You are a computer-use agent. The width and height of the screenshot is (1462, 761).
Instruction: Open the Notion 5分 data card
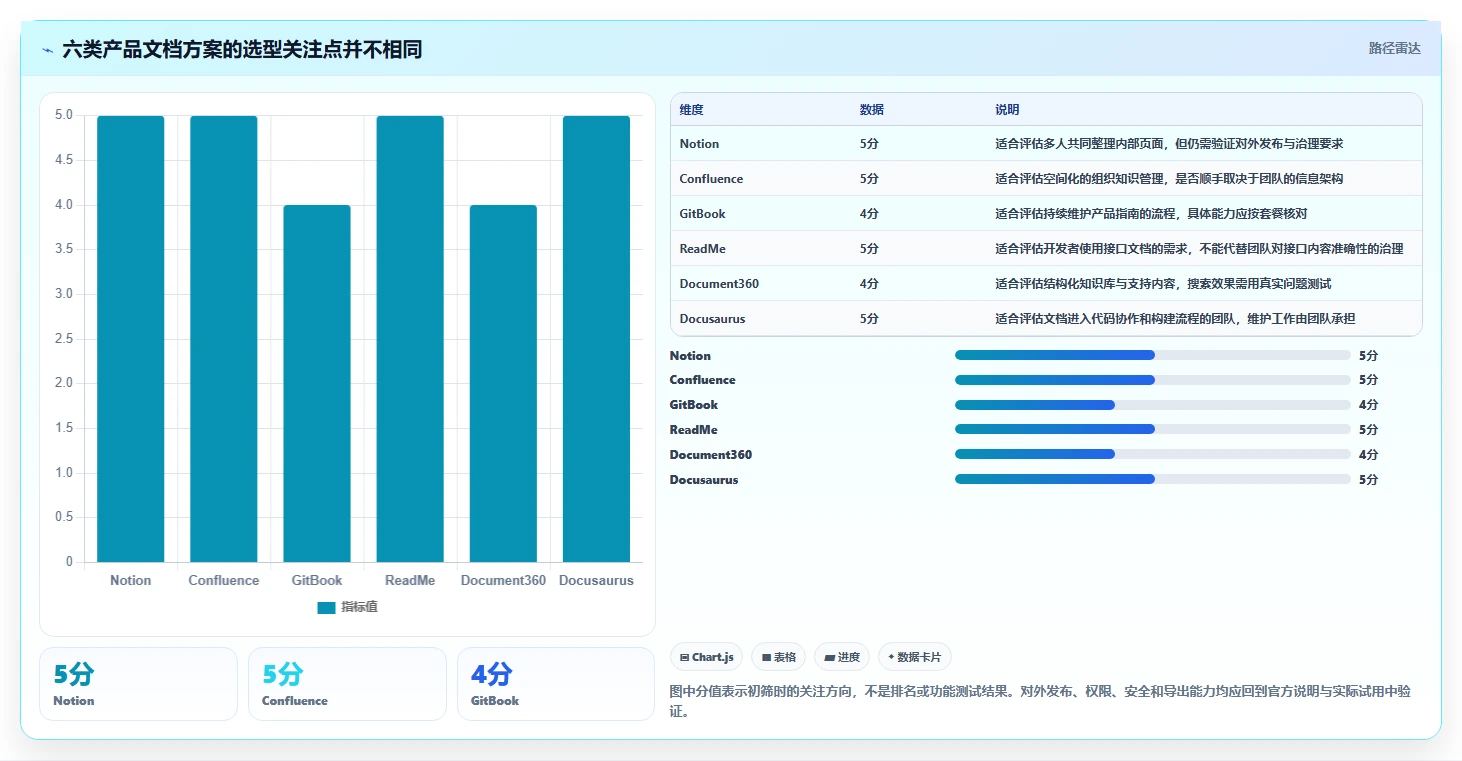pos(138,684)
